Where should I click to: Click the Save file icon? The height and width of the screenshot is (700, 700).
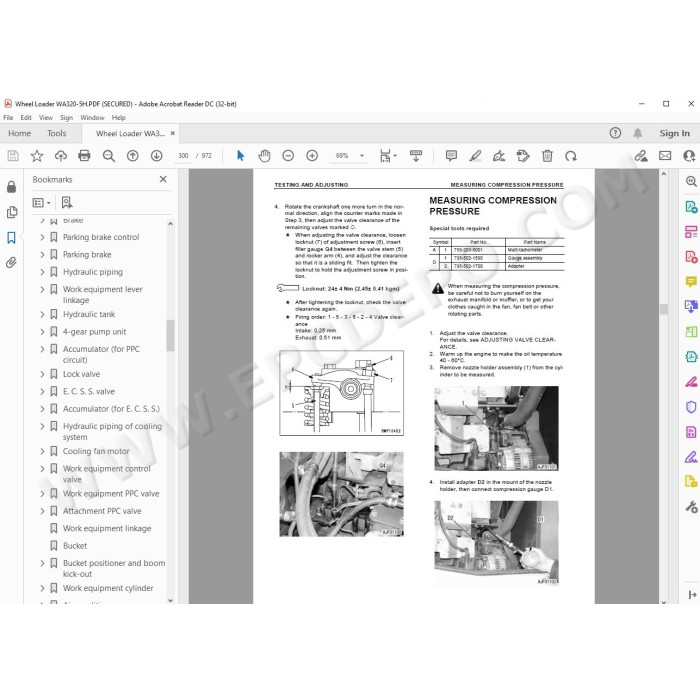click(x=13, y=156)
